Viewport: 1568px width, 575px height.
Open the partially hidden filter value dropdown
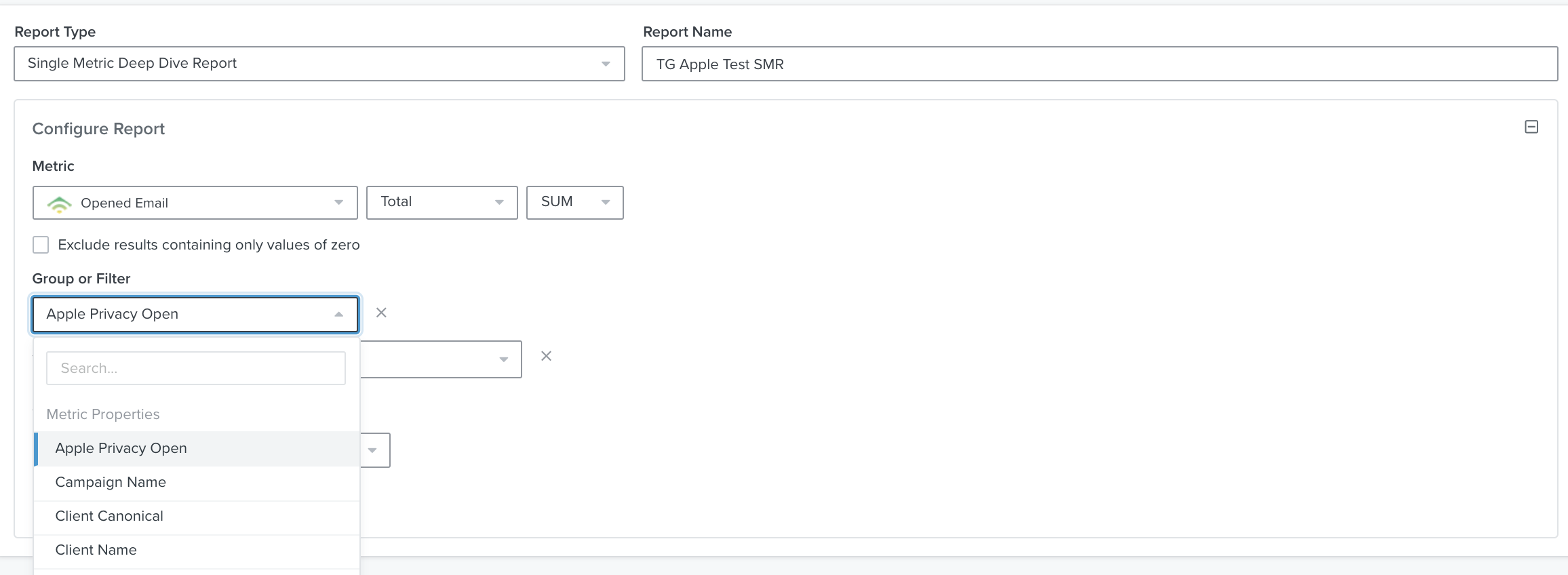(x=441, y=359)
